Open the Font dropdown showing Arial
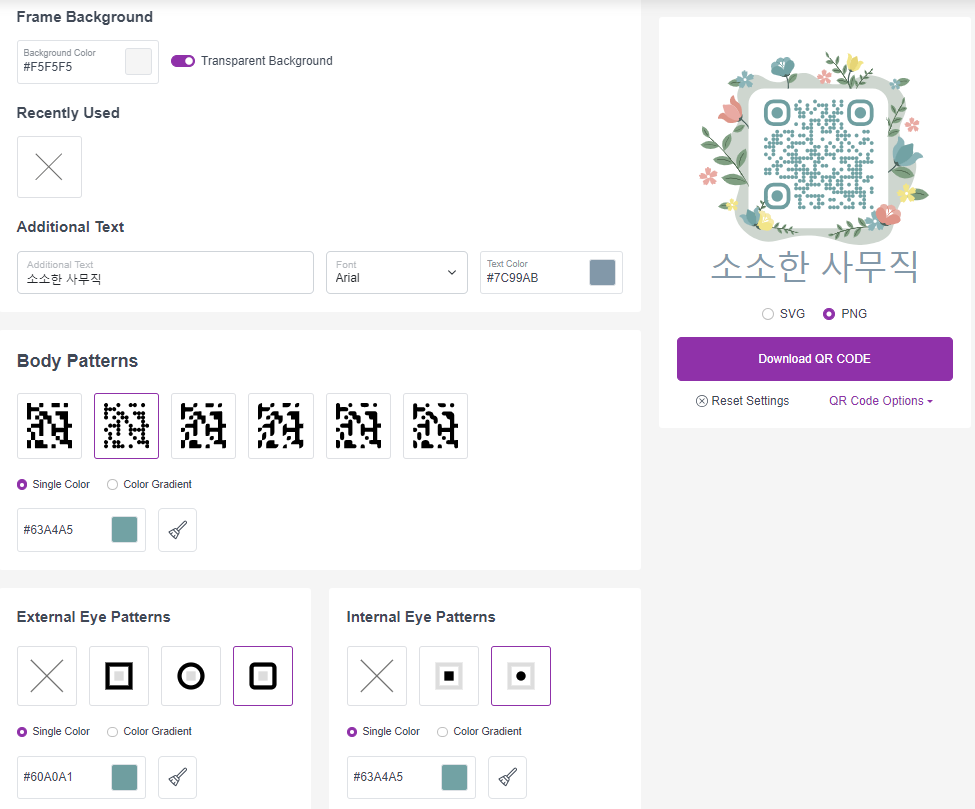The width and height of the screenshot is (975, 809). click(x=397, y=272)
